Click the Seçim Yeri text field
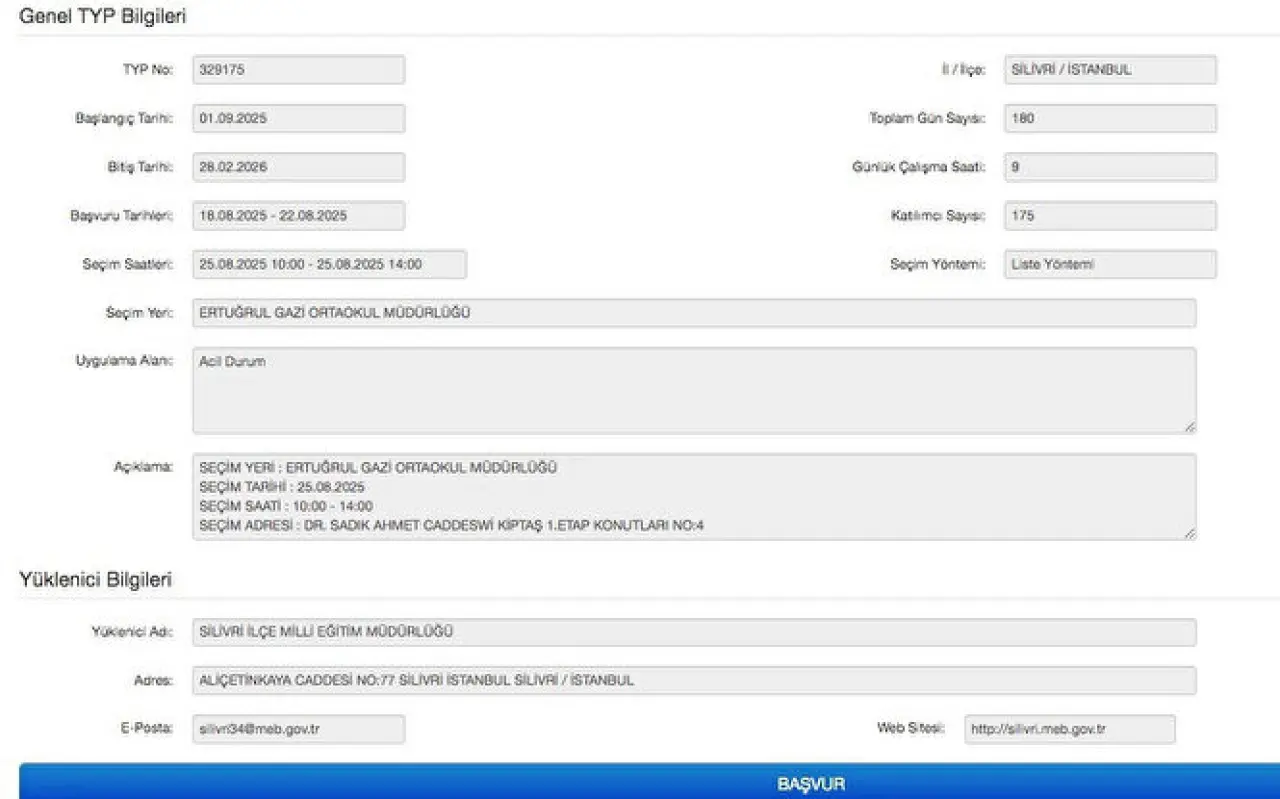This screenshot has height=799, width=1280. 694,313
